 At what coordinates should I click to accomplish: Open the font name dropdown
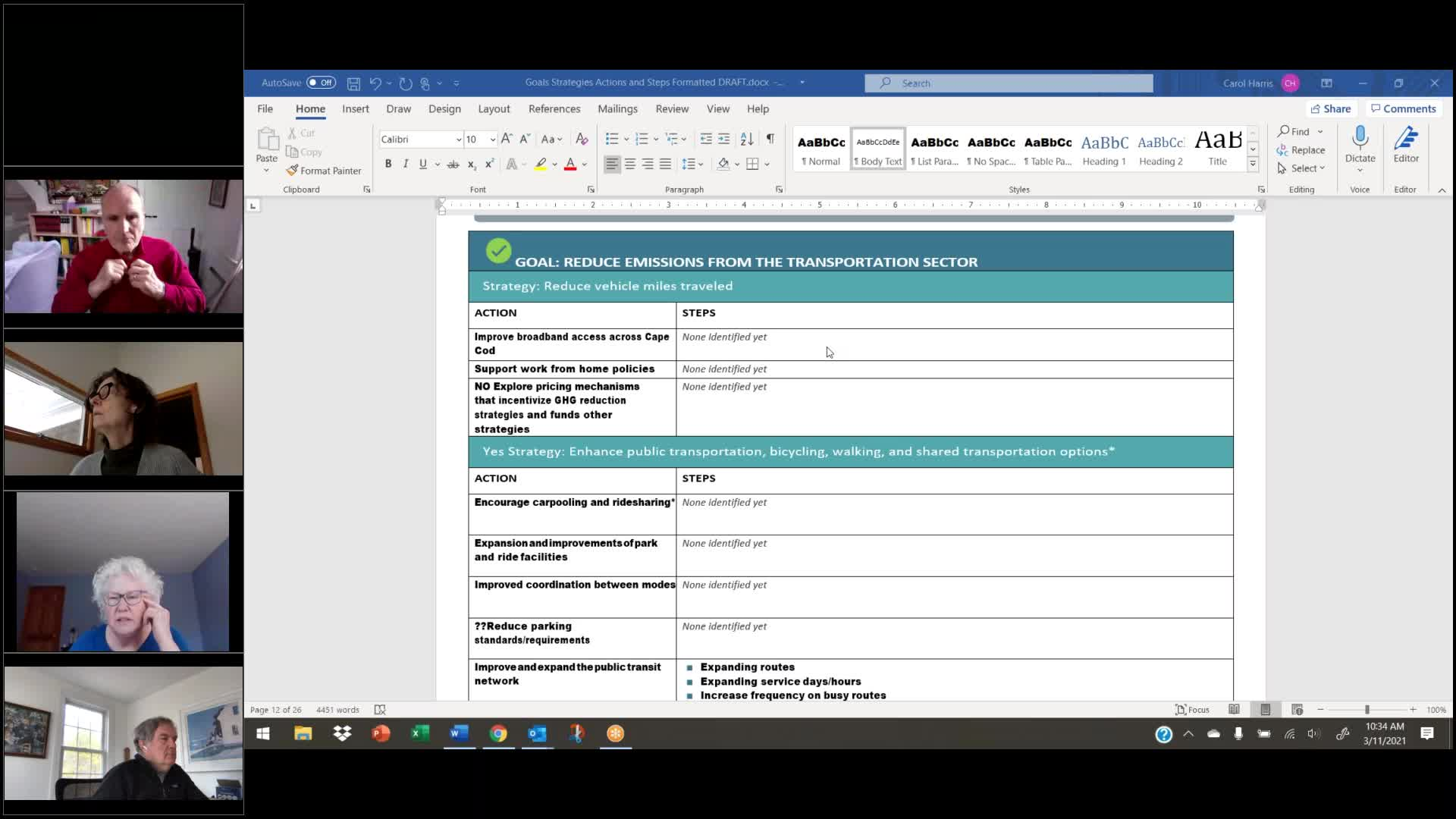459,140
